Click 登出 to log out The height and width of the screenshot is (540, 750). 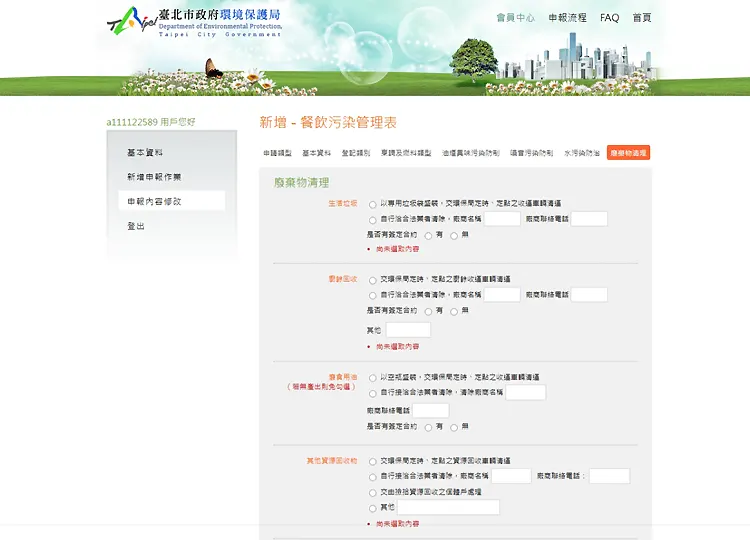pos(136,226)
